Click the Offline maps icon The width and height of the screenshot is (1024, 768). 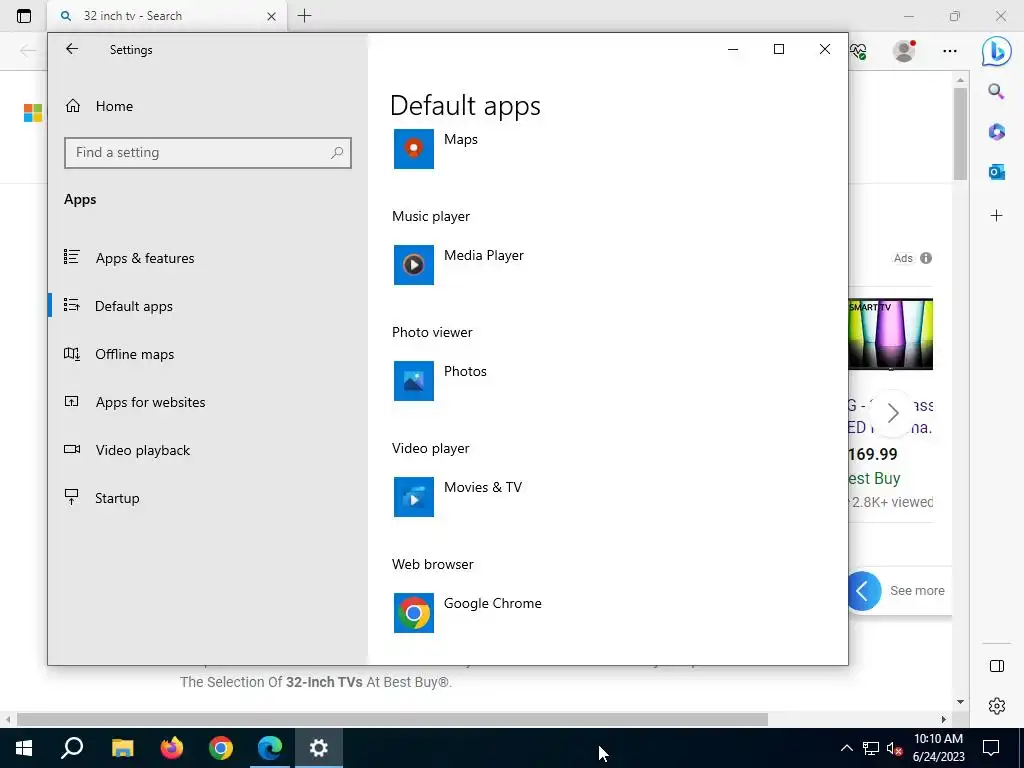coord(72,353)
